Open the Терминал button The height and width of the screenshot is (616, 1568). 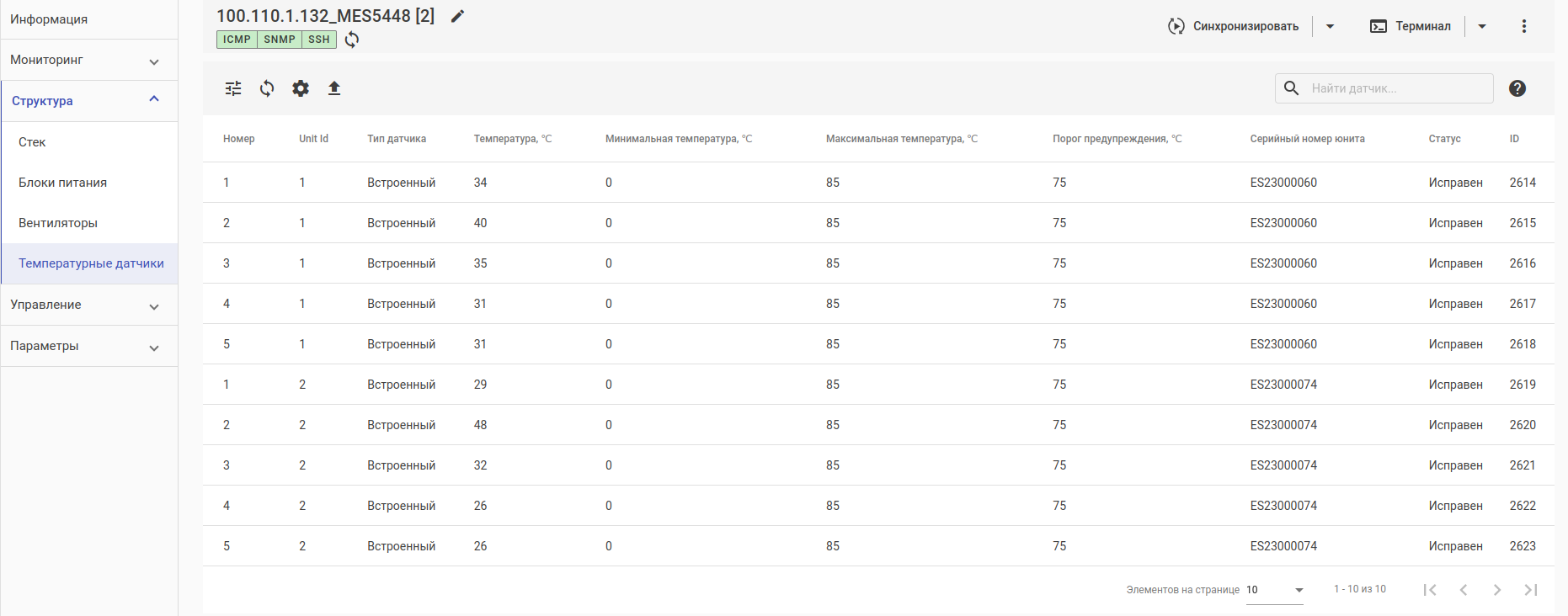[1411, 26]
